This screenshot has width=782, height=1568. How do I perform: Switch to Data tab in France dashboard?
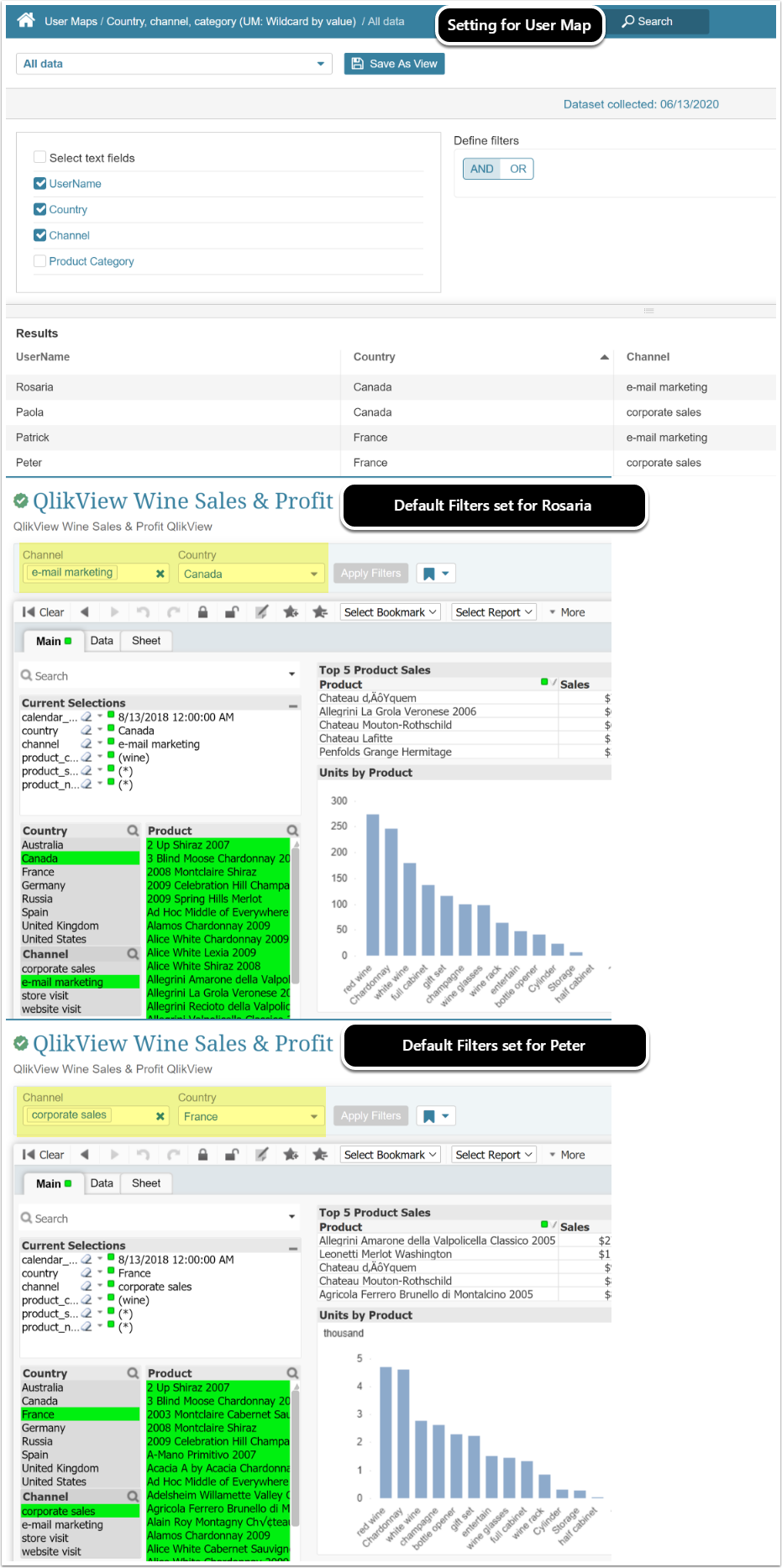pyautogui.click(x=102, y=1183)
